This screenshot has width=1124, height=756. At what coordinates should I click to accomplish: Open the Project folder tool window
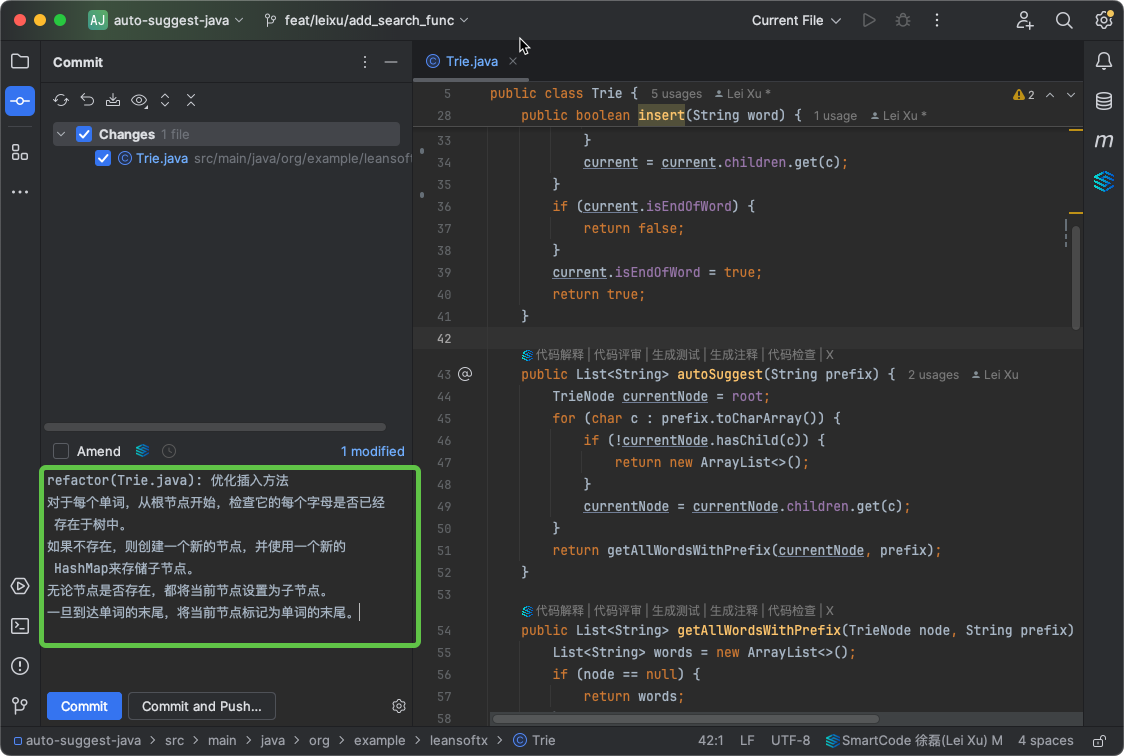pos(20,62)
